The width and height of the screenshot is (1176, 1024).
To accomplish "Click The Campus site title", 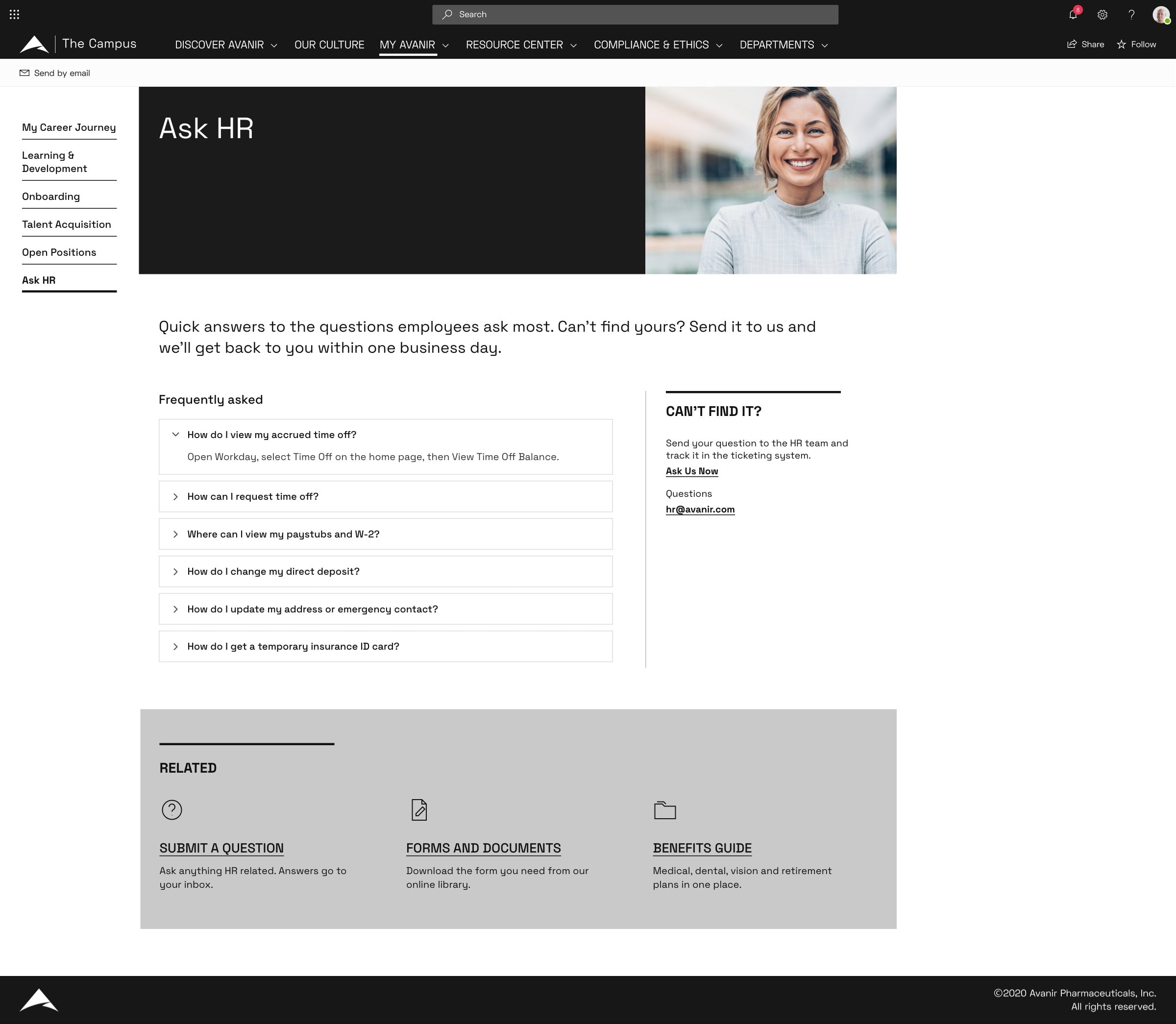I will coord(99,44).
